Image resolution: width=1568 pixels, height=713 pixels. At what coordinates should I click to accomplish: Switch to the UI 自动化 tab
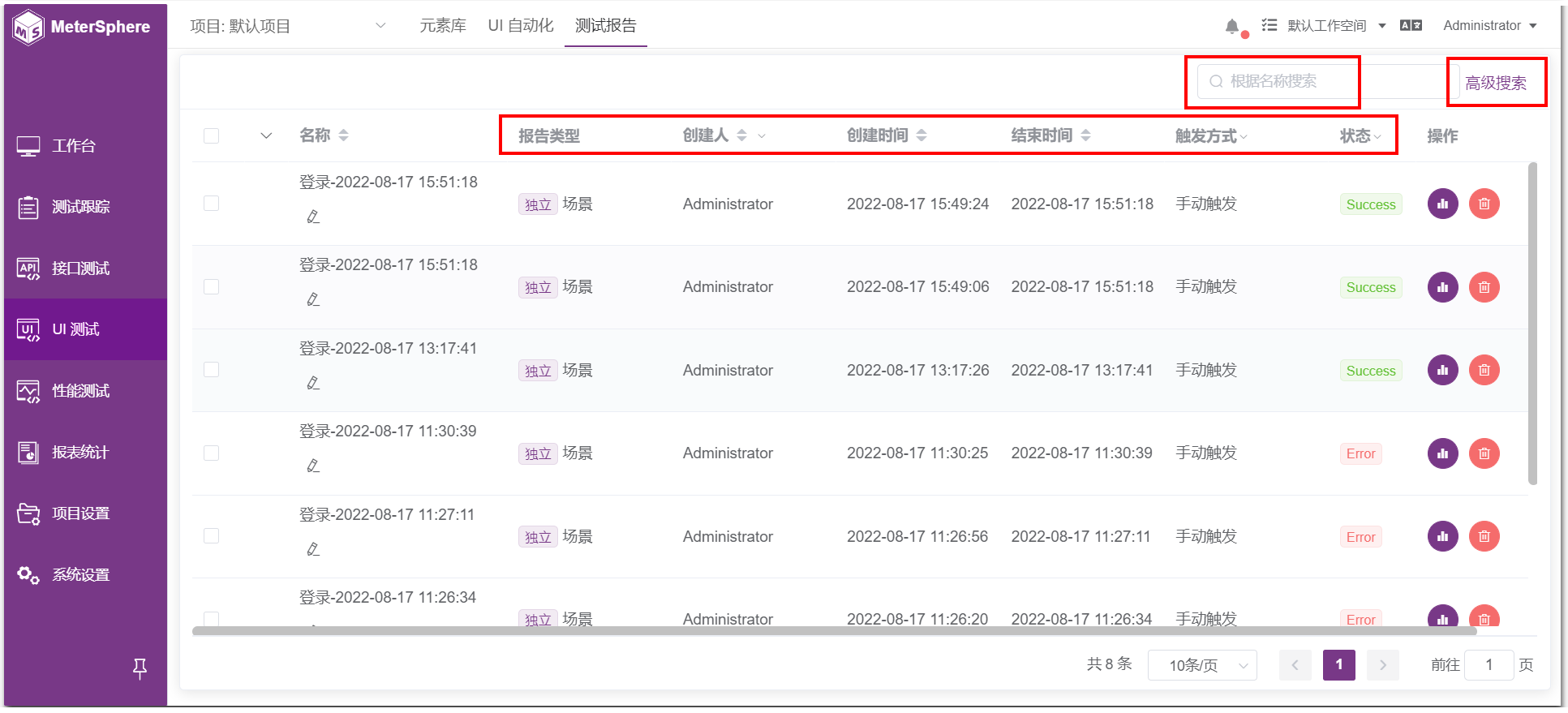(x=521, y=26)
